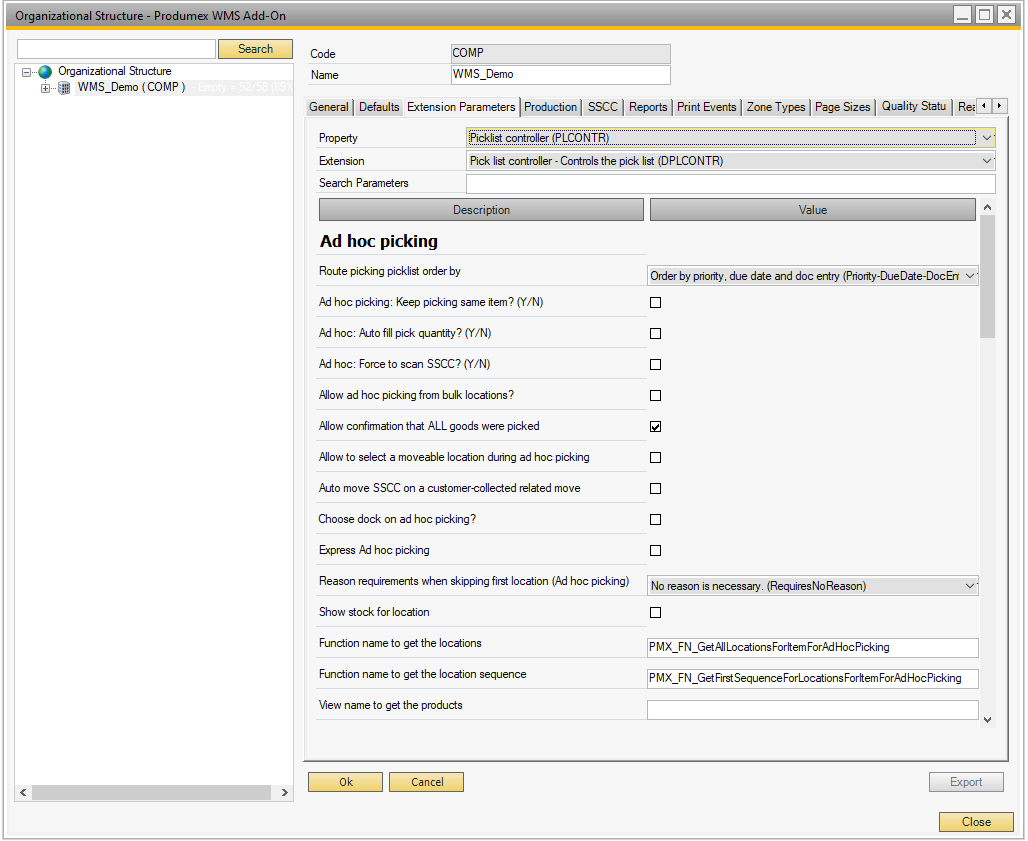Switch to the SSCC tab
Image resolution: width=1028 pixels, height=841 pixels.
tap(604, 106)
